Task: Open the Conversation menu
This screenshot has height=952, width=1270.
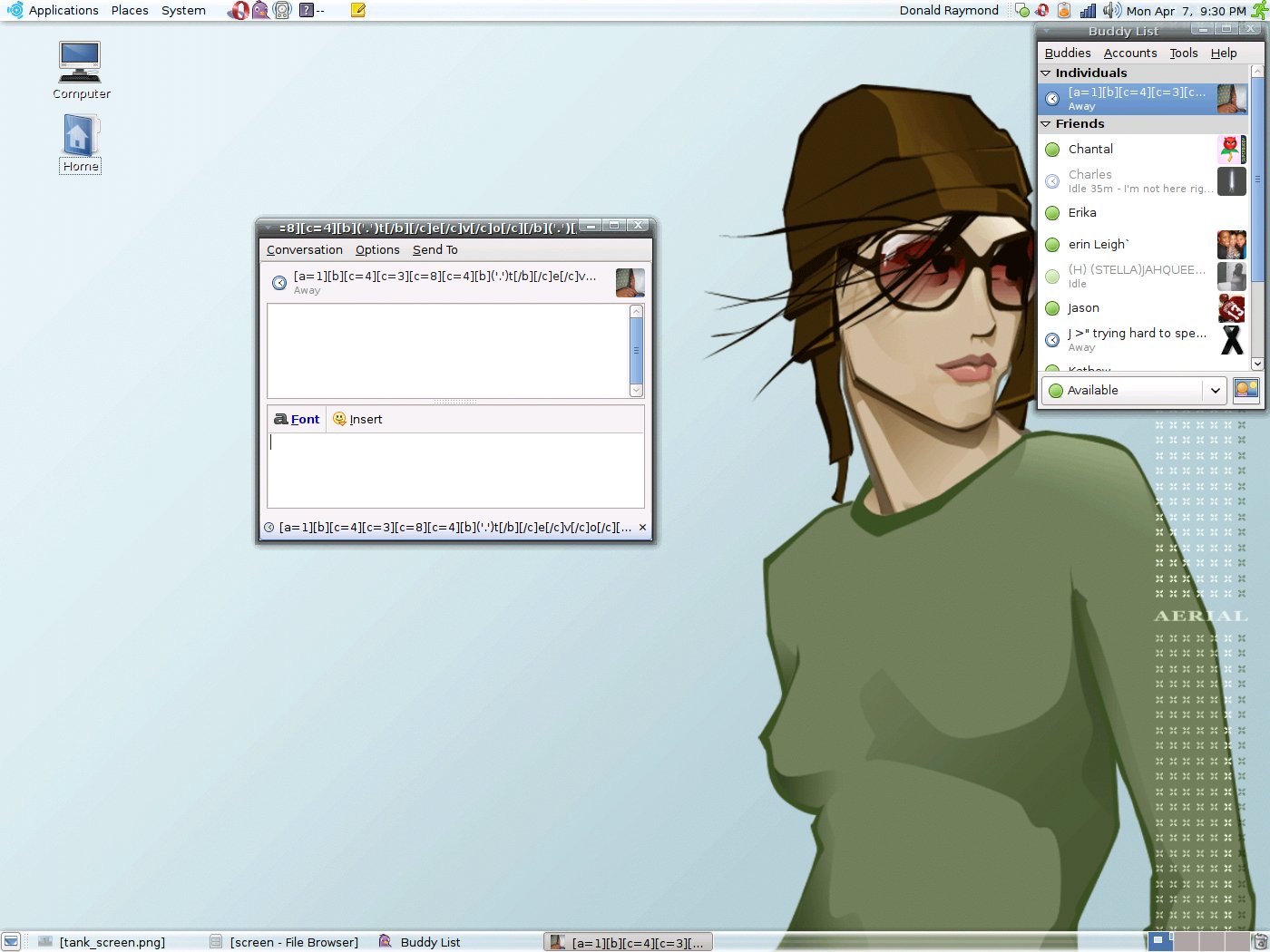Action: pyautogui.click(x=305, y=249)
